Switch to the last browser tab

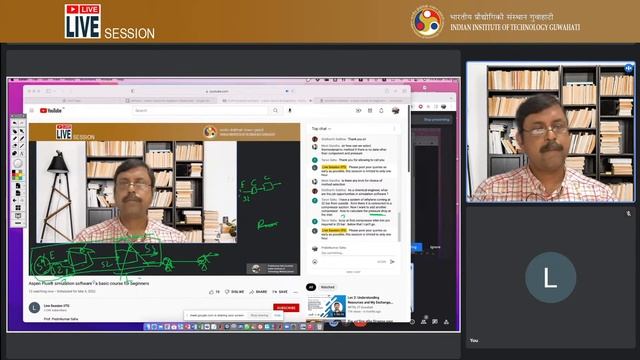(363, 100)
